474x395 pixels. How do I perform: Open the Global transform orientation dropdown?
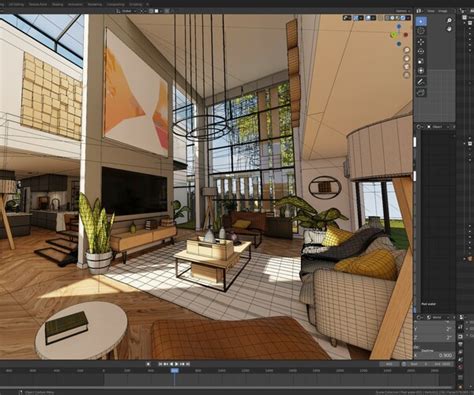click(x=127, y=11)
